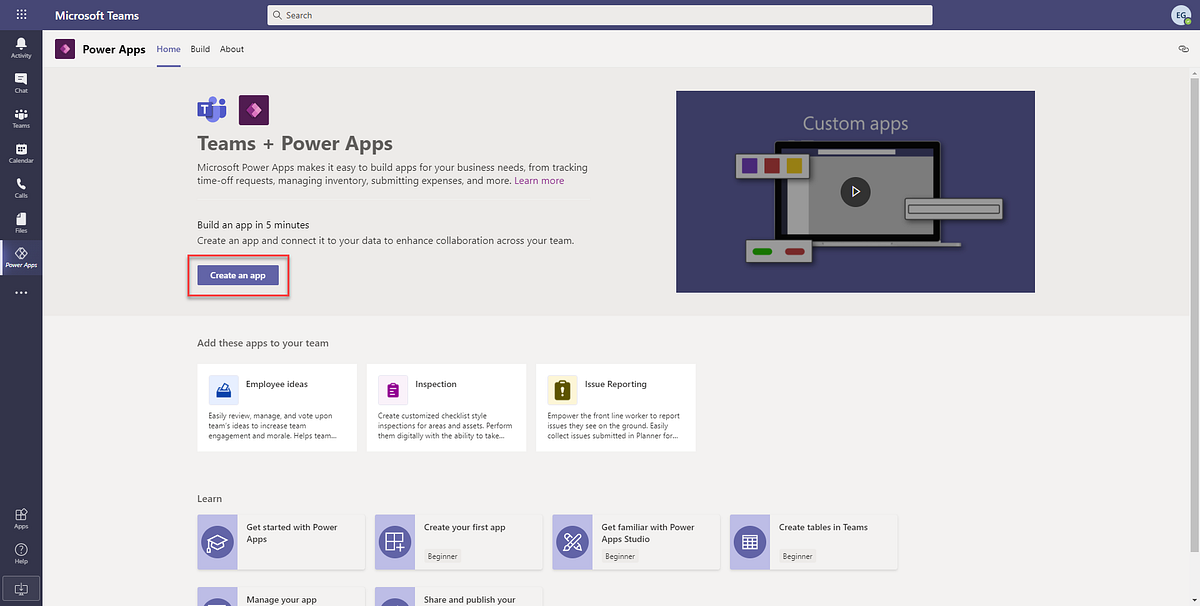1200x606 pixels.
Task: Open the EG profile avatar
Action: [x=1180, y=15]
